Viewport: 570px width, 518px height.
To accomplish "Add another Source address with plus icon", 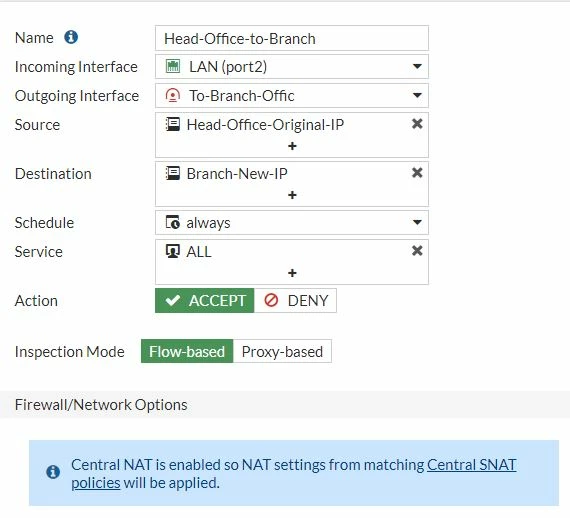I will click(292, 146).
